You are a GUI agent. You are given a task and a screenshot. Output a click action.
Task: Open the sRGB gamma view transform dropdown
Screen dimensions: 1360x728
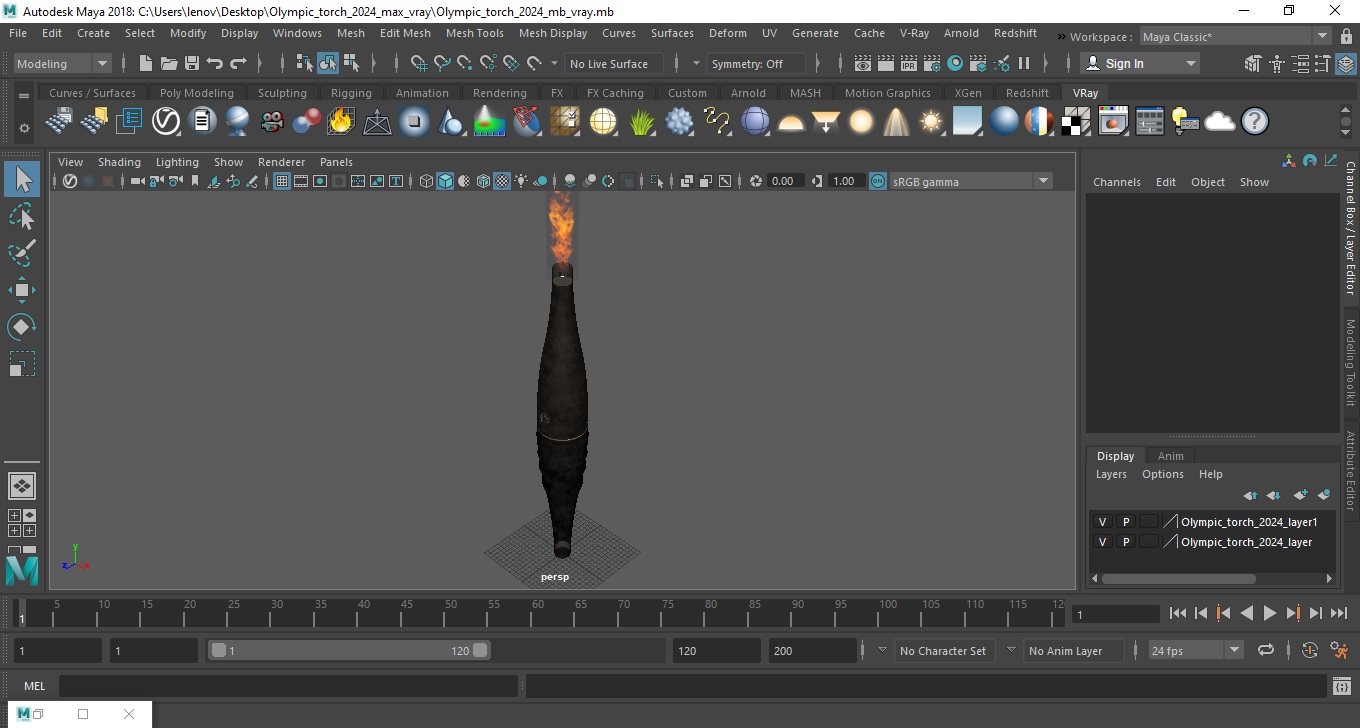(x=971, y=181)
